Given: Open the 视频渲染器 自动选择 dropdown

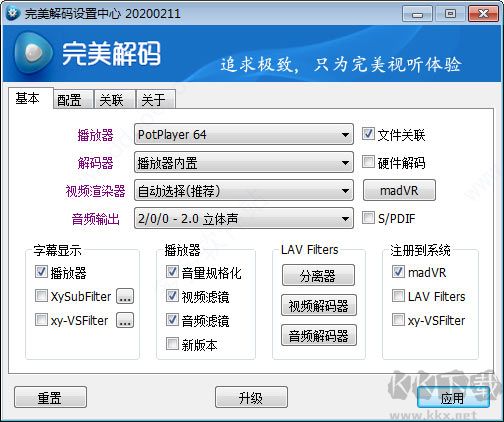Looking at the screenshot, I should 244,190.
